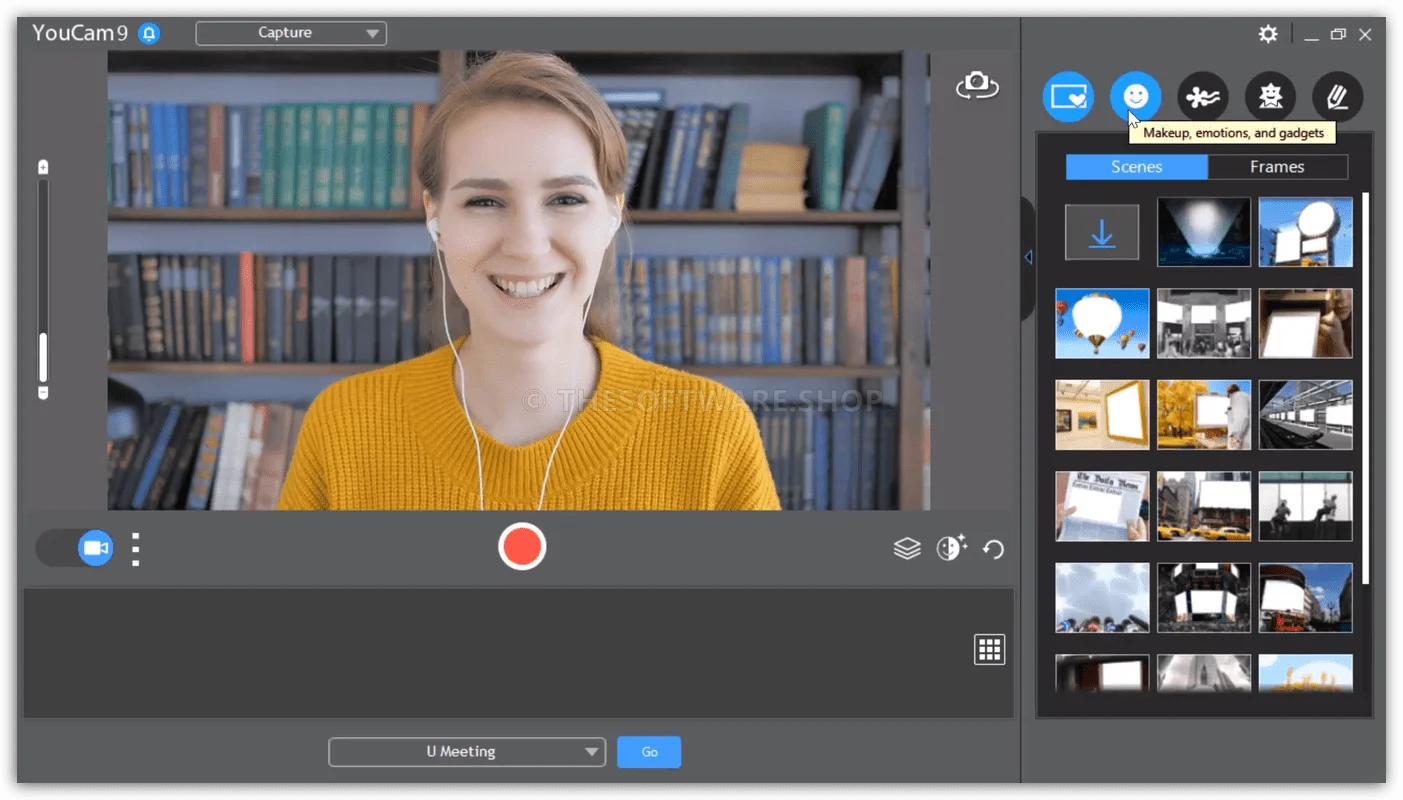Pick the hand-held photo scene

pos(1306,323)
